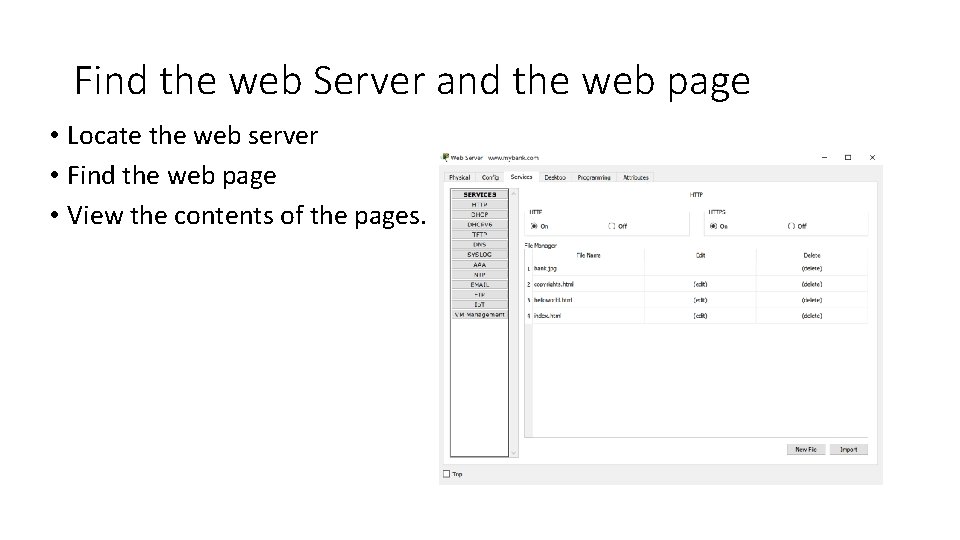
Task: Edit the index.html file
Action: (700, 316)
